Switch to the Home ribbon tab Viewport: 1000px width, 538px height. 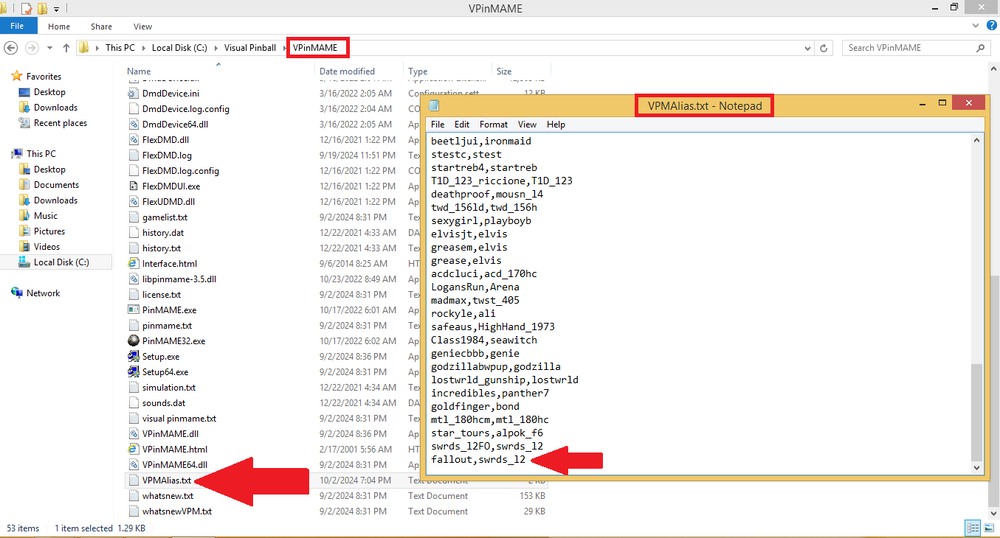click(x=59, y=27)
